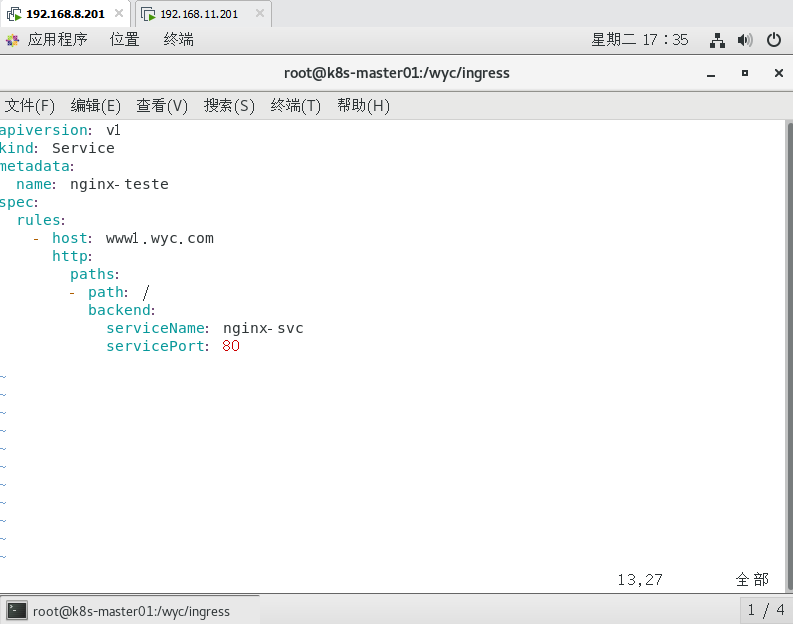793x624 pixels.
Task: Open the 终端(T) menu in terminal menubar
Action: pyautogui.click(x=295, y=106)
